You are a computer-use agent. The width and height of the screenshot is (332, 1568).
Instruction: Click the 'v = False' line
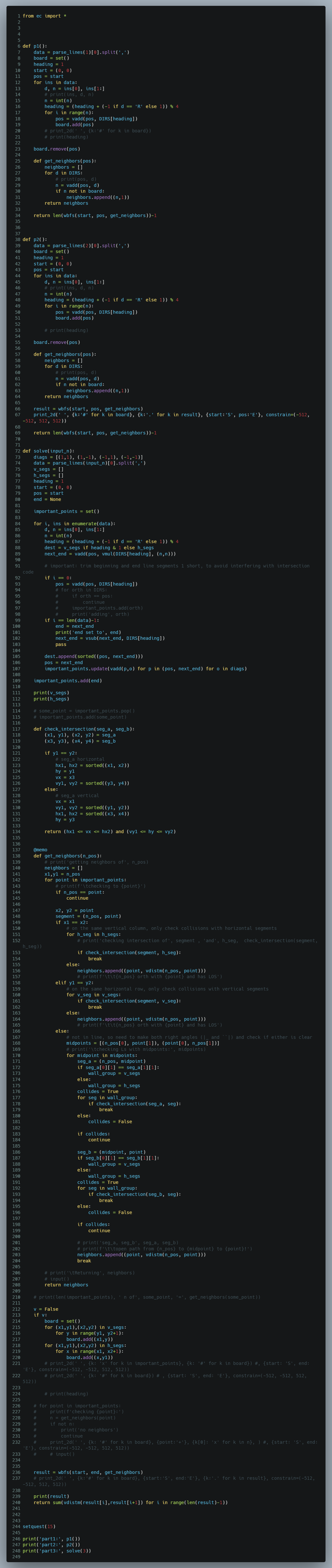tap(46, 1309)
